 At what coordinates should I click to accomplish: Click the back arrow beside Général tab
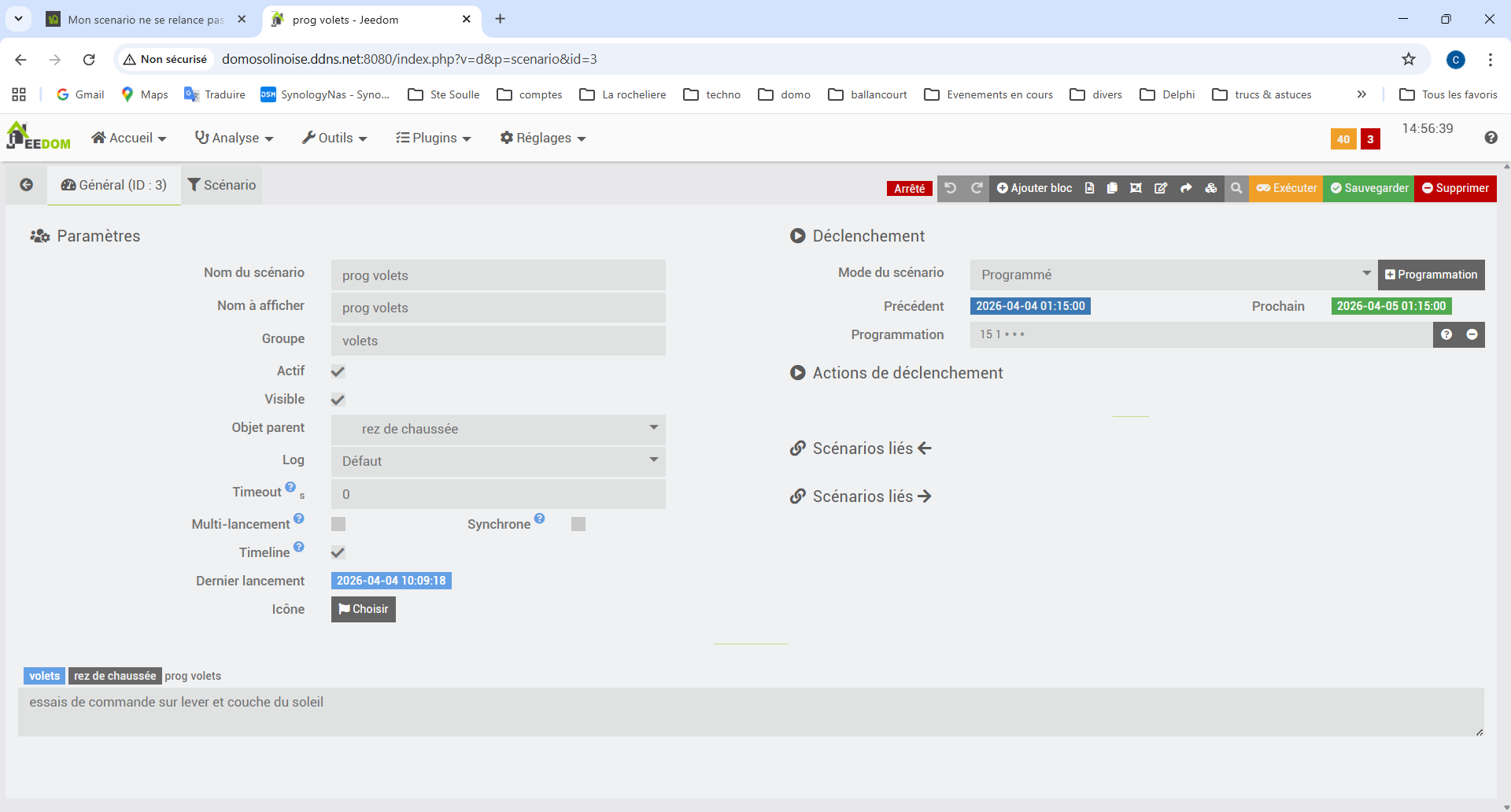(x=27, y=185)
